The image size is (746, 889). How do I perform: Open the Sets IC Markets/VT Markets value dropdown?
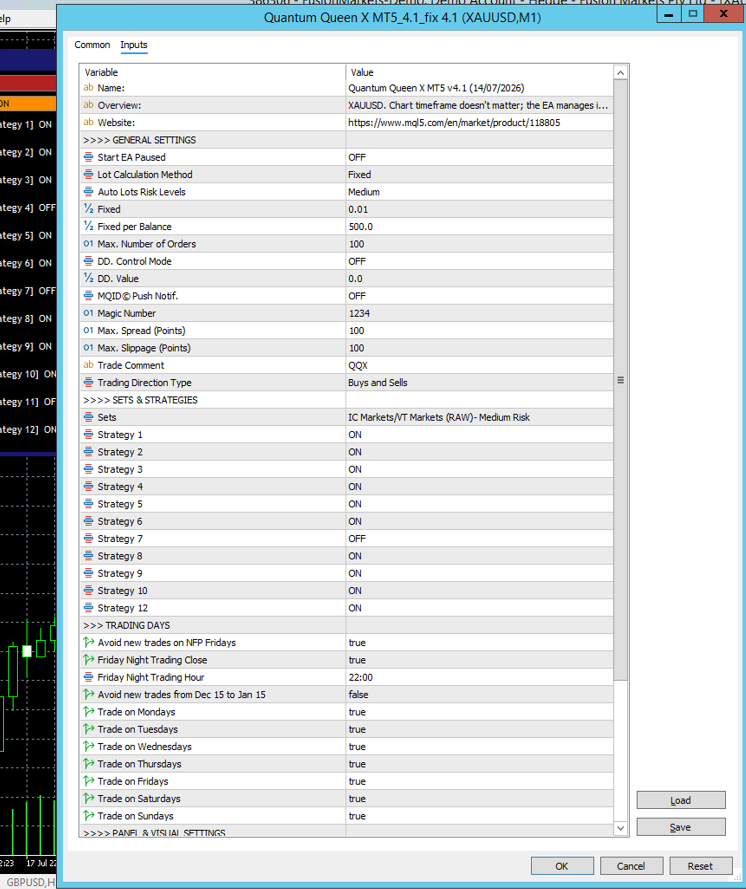coord(480,417)
